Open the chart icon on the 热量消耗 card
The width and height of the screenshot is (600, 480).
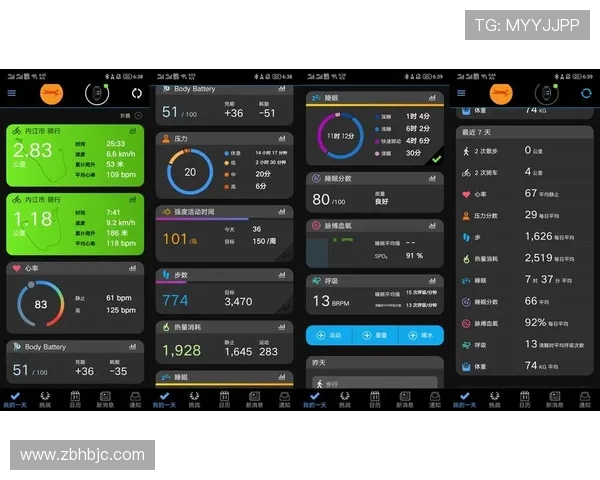pyautogui.click(x=283, y=327)
